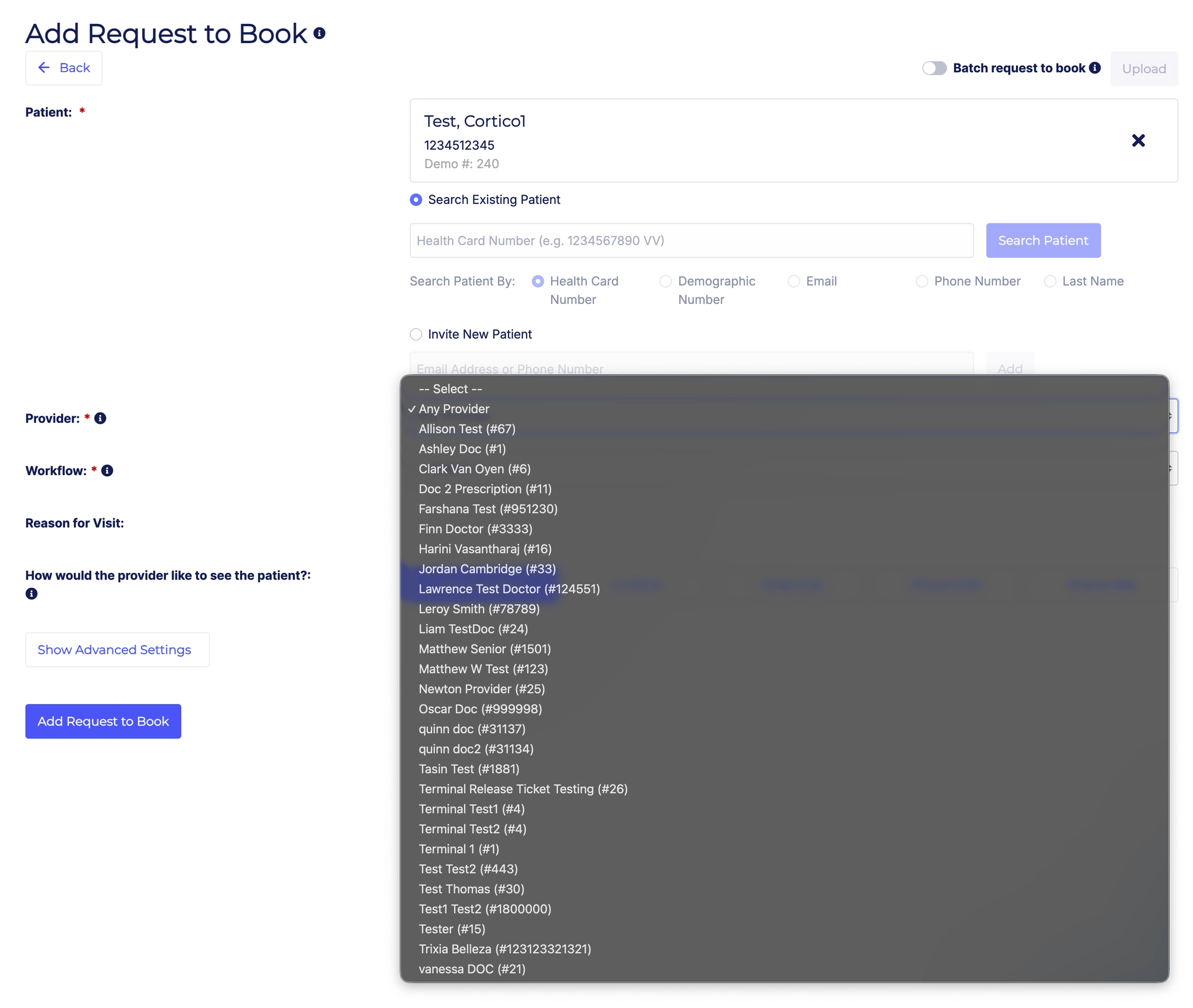1193x1008 pixels.
Task: Click the Search Patient button
Action: [1043, 240]
